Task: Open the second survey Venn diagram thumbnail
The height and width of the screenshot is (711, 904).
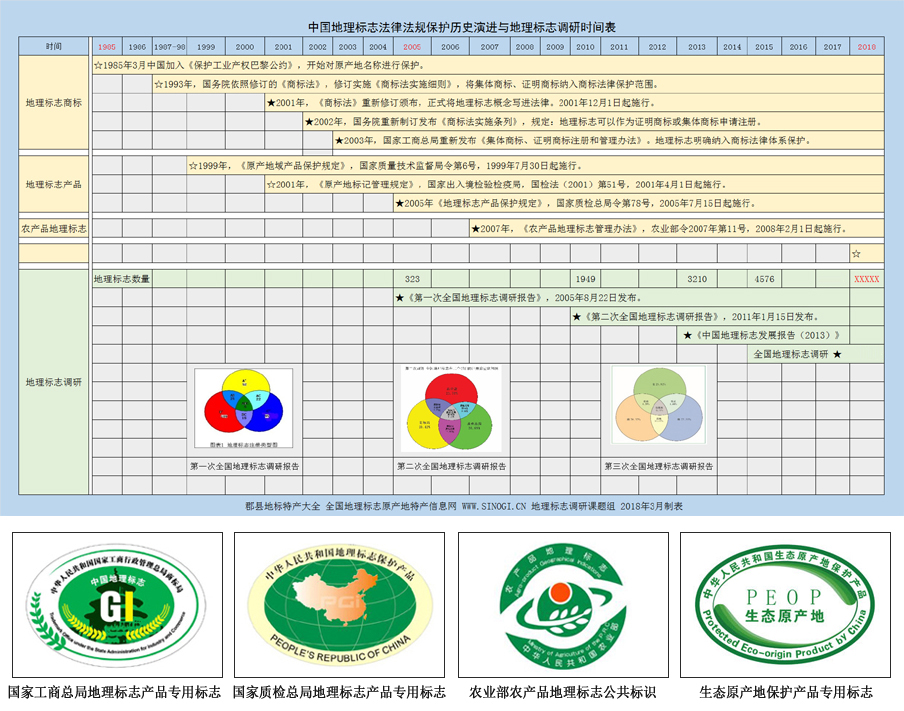Action: 451,409
